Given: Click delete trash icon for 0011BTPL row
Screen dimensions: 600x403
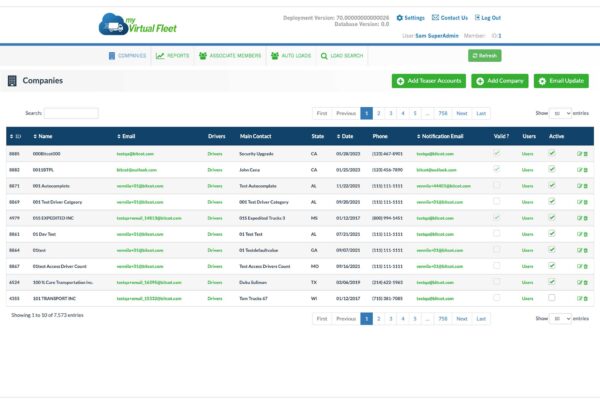Looking at the screenshot, I should point(586,170).
